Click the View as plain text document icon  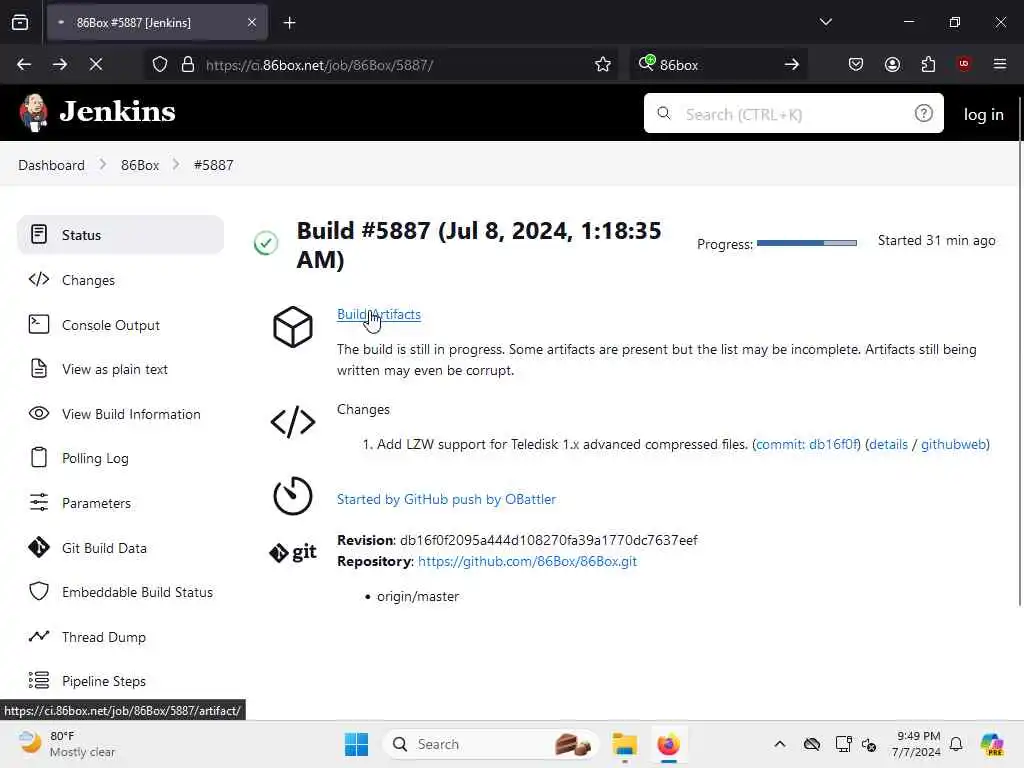coord(39,368)
